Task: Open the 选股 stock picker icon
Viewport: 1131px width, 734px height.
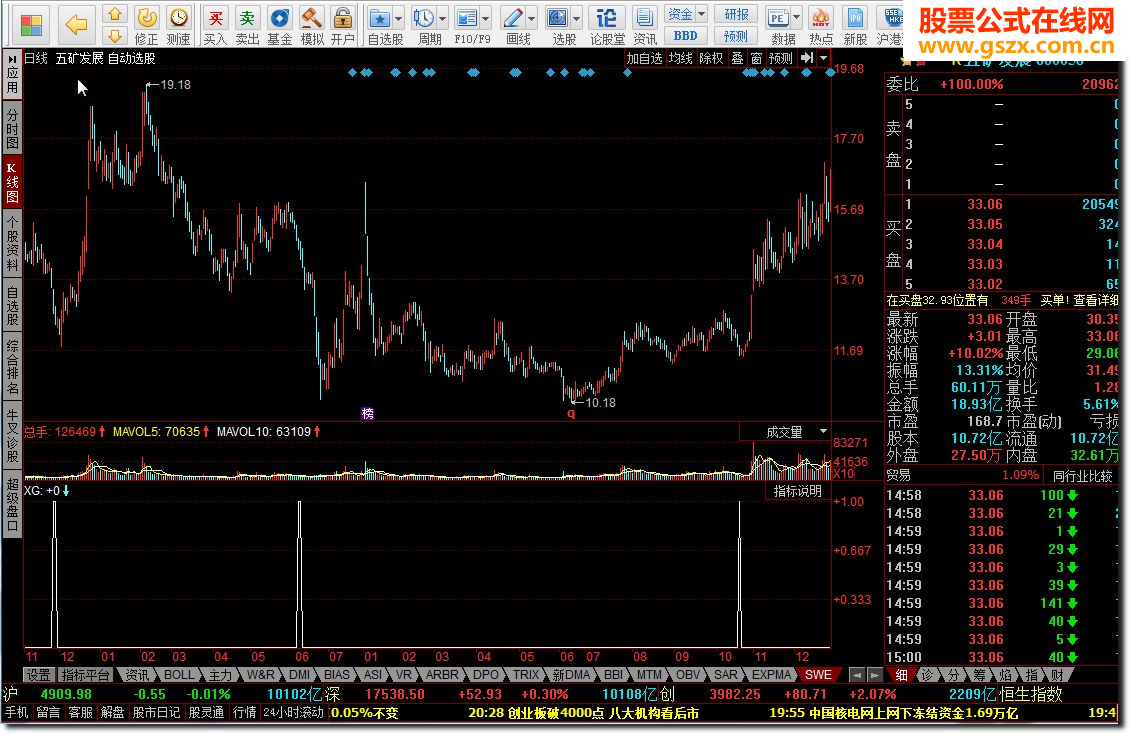Action: (557, 17)
